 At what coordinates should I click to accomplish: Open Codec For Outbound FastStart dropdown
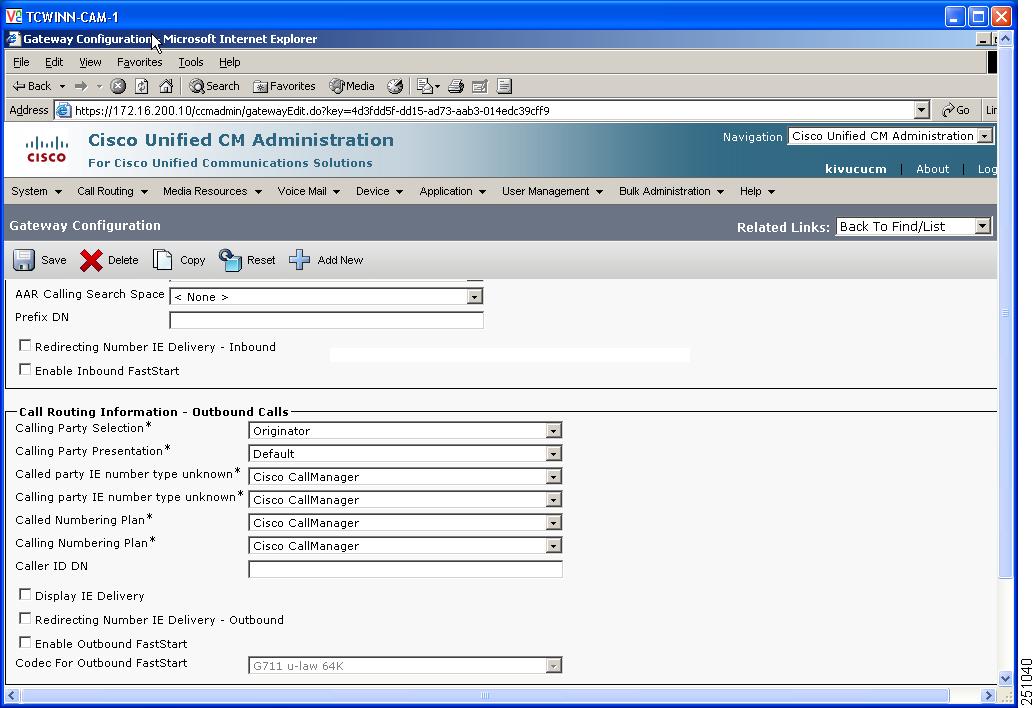[x=554, y=666]
